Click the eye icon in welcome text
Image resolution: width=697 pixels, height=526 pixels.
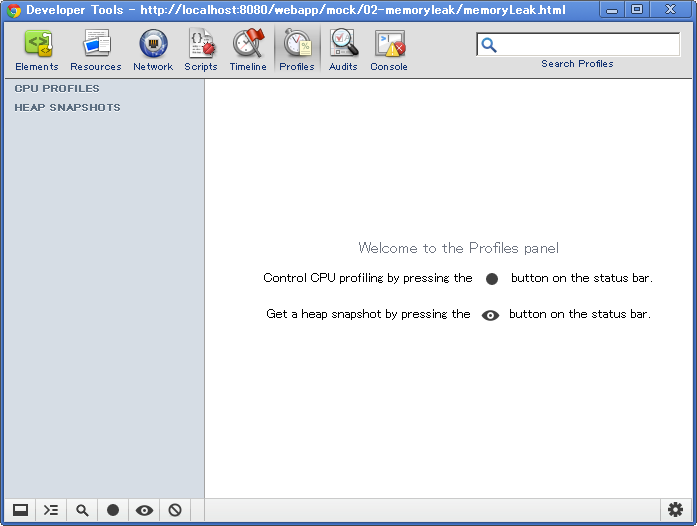(x=490, y=315)
